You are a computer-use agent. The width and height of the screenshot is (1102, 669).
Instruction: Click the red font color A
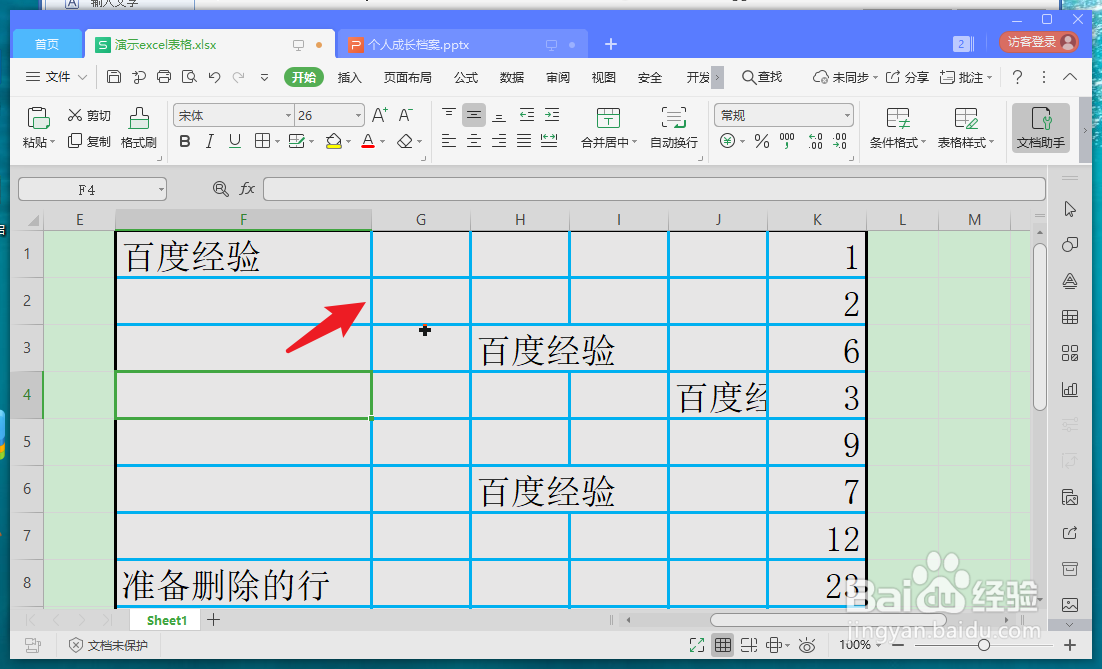point(368,141)
